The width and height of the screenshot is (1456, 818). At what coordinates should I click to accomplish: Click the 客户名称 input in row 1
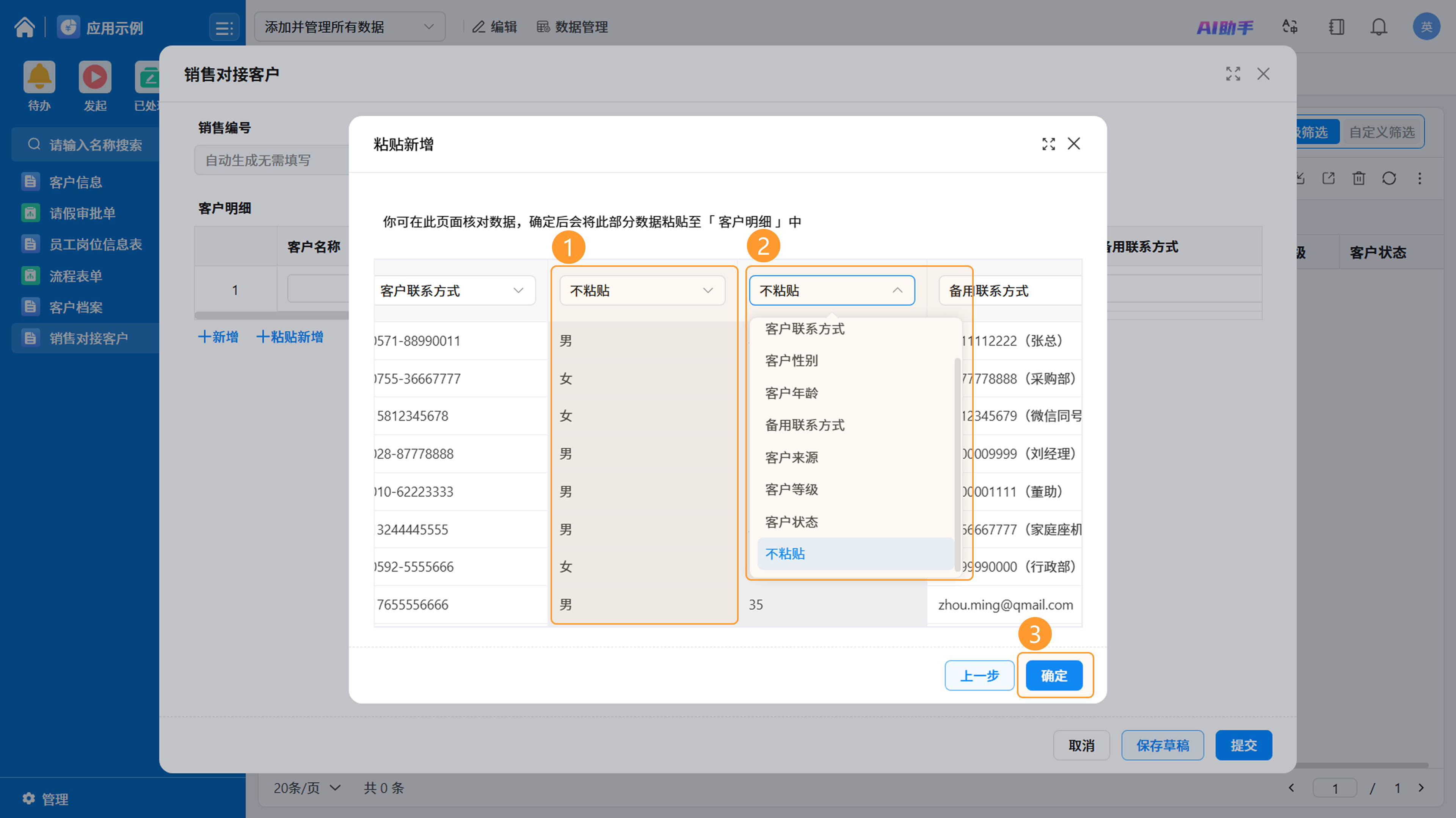[318, 289]
